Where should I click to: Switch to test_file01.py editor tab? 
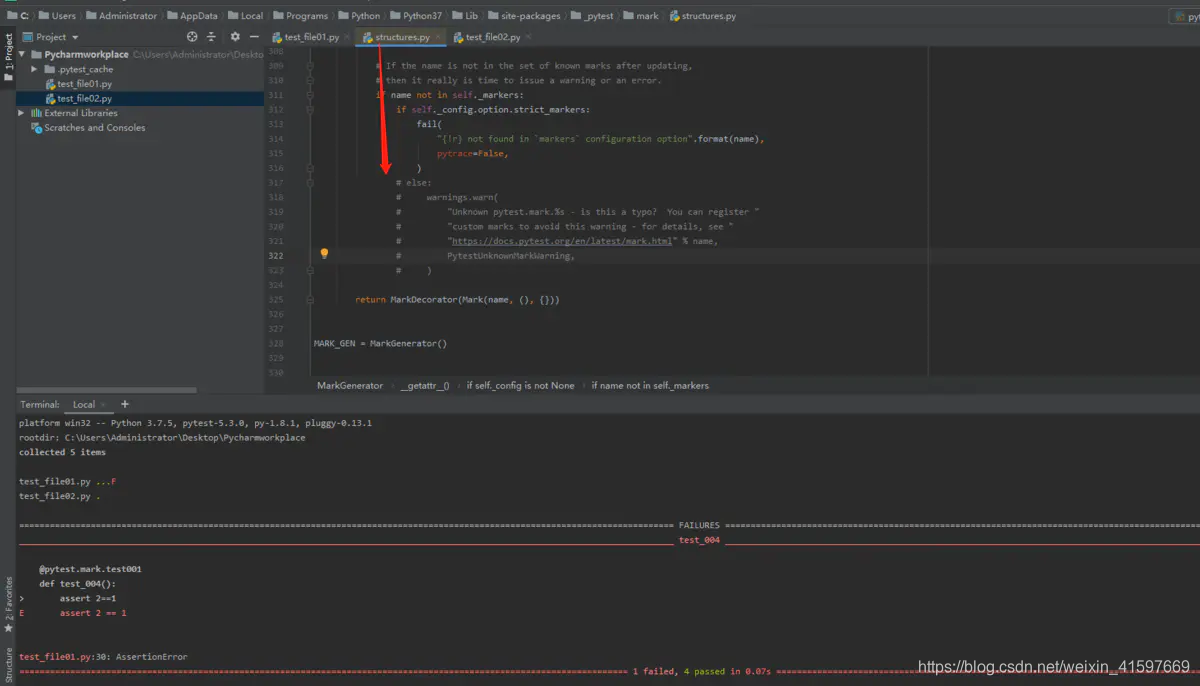[x=311, y=37]
